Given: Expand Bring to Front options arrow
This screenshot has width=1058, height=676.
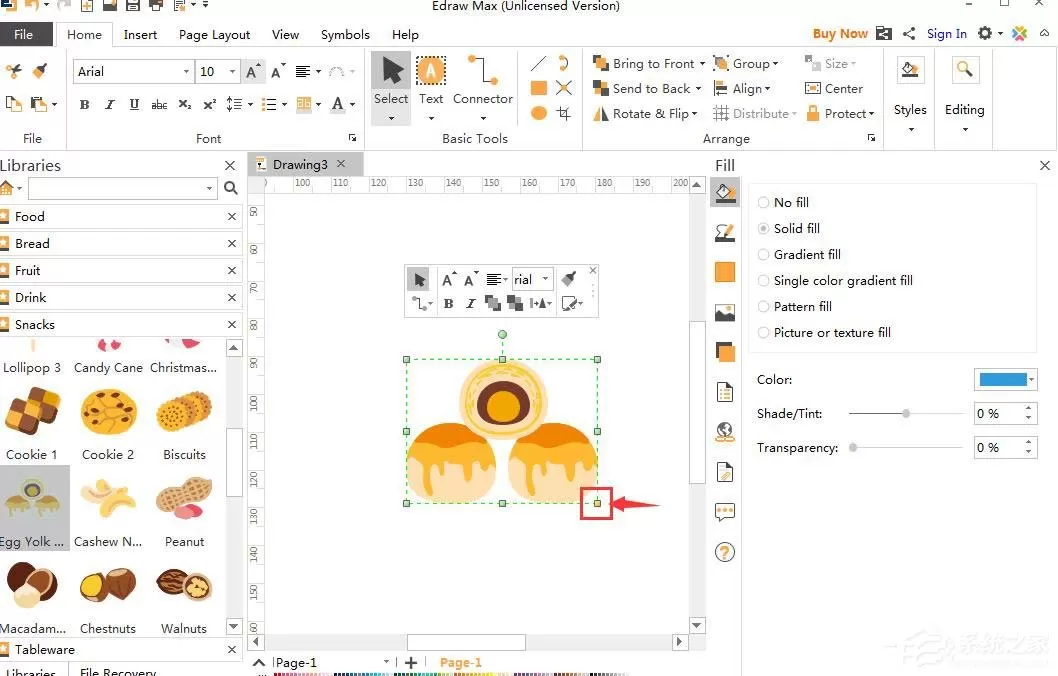Looking at the screenshot, I should (702, 64).
